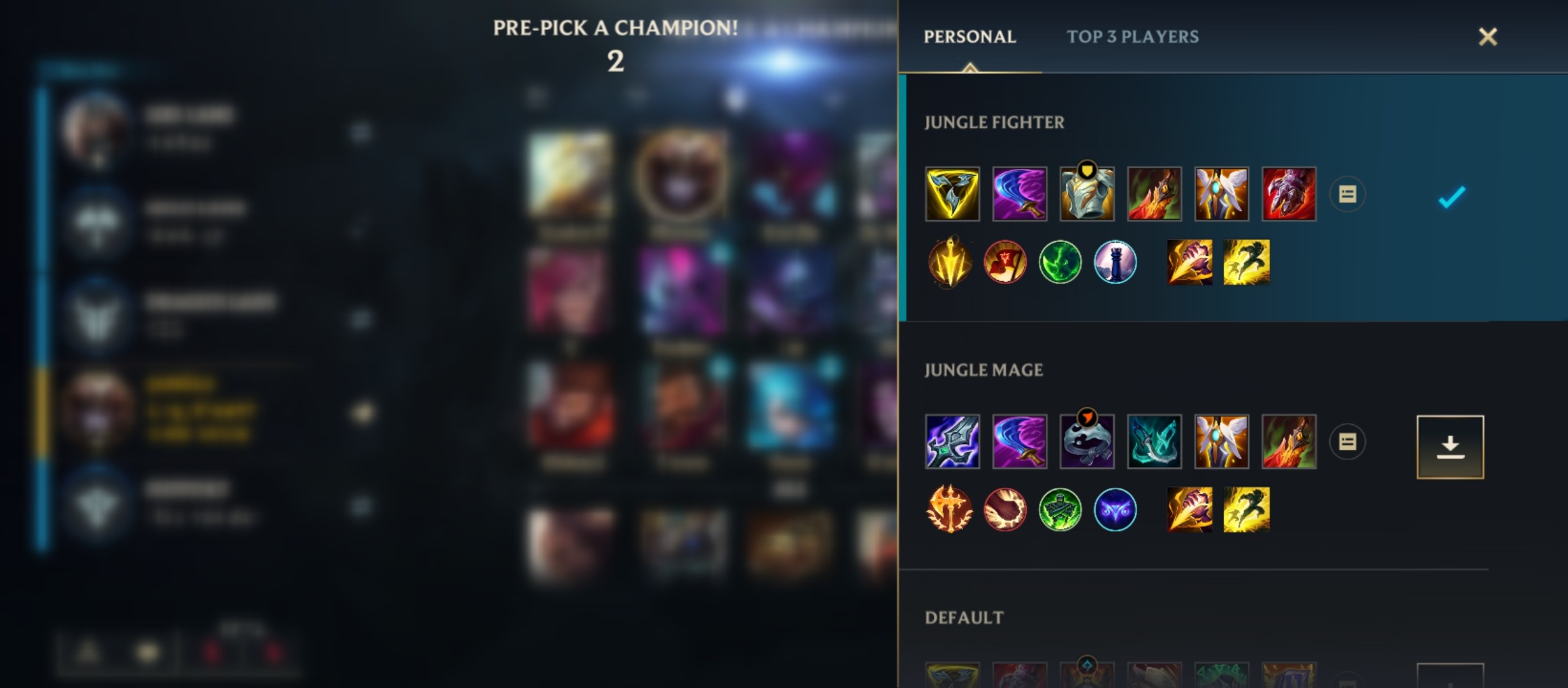The image size is (1568, 688).
Task: Click Trinity Force item in Jungle Fighter build
Action: point(952,194)
